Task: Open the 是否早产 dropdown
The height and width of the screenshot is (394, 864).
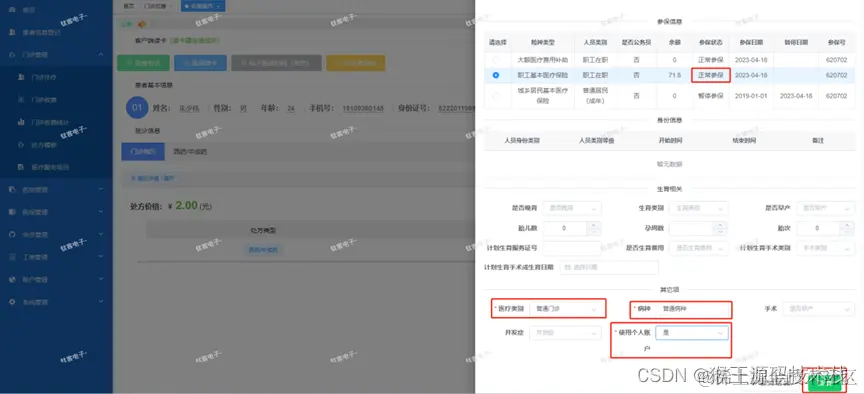Action: click(826, 208)
